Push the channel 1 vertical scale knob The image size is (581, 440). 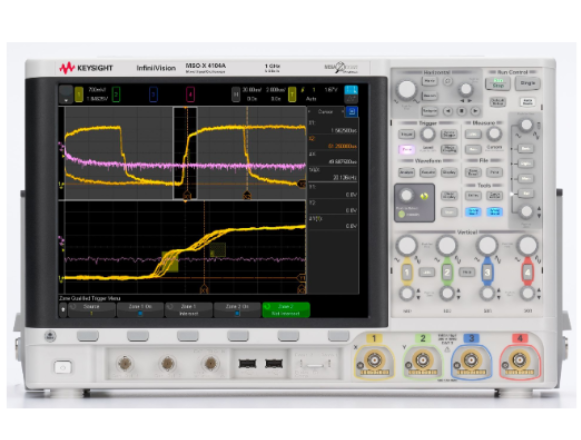(x=406, y=245)
